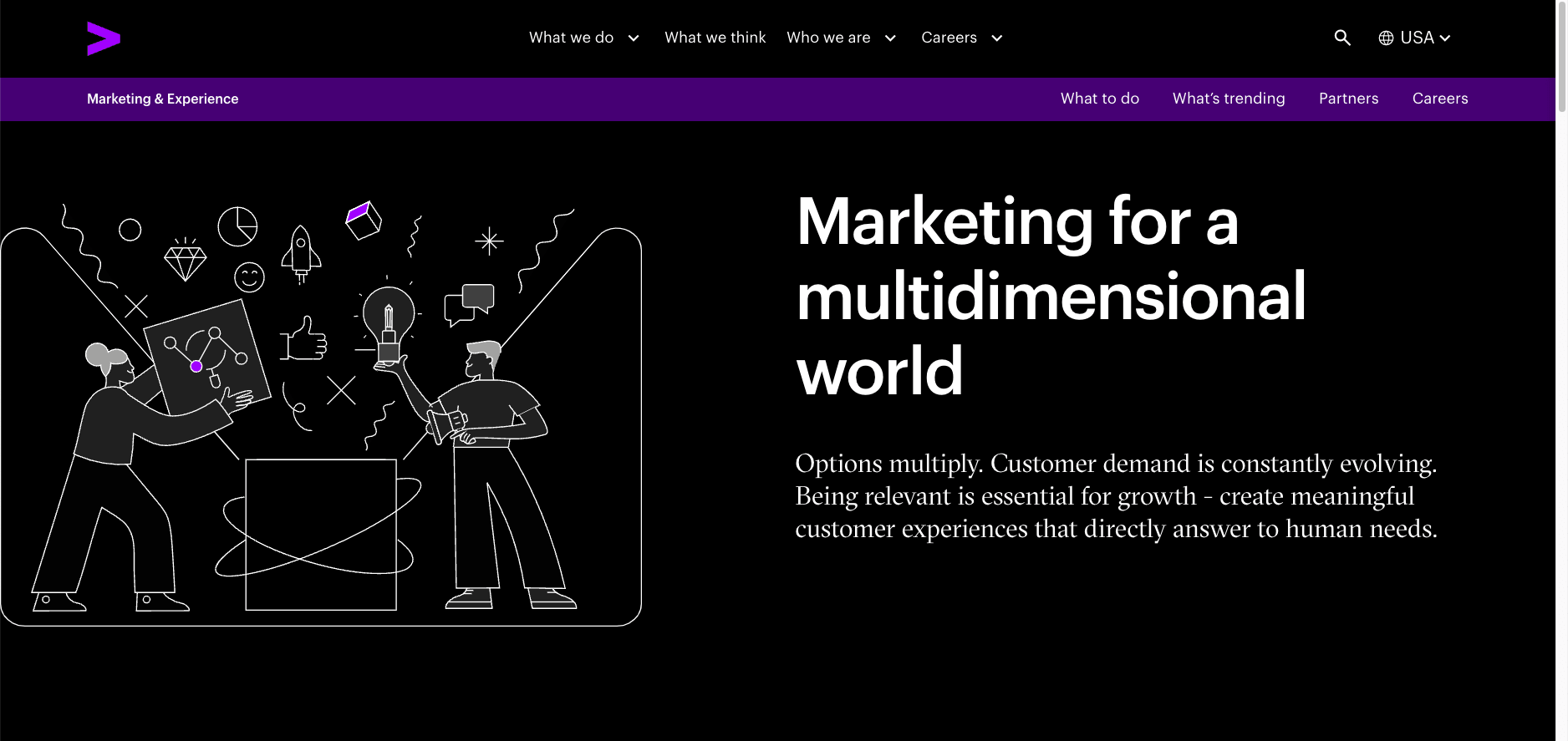Open the search magnifier icon
1568x741 pixels.
click(x=1341, y=38)
